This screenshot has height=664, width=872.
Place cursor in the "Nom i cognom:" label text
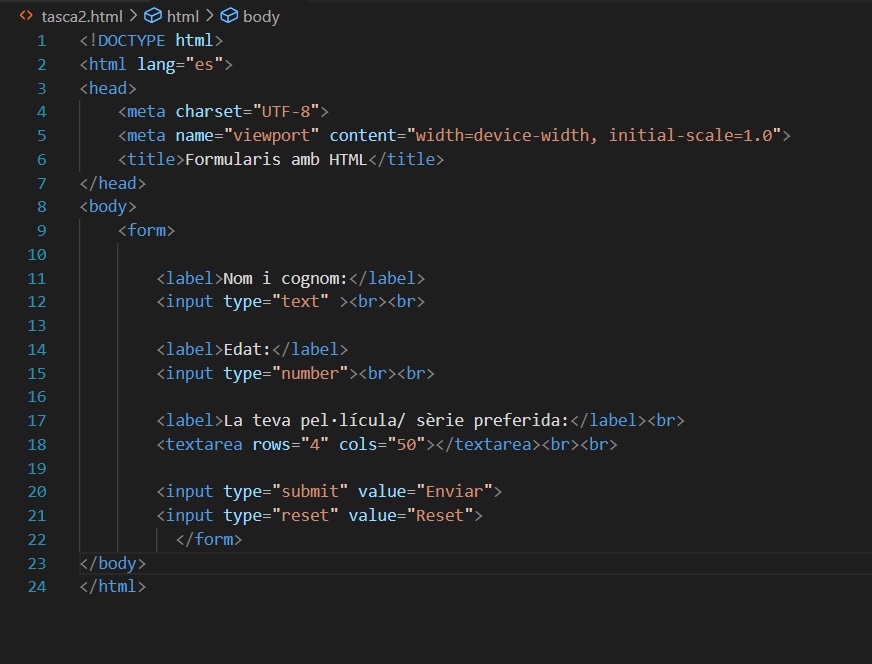click(285, 278)
